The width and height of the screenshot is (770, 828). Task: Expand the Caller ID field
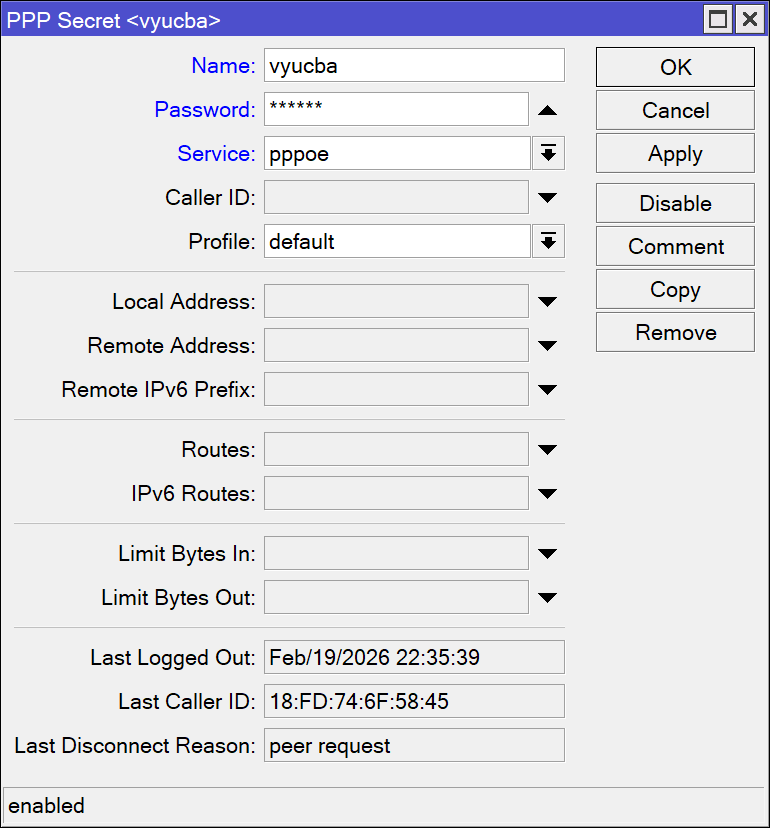pyautogui.click(x=547, y=198)
